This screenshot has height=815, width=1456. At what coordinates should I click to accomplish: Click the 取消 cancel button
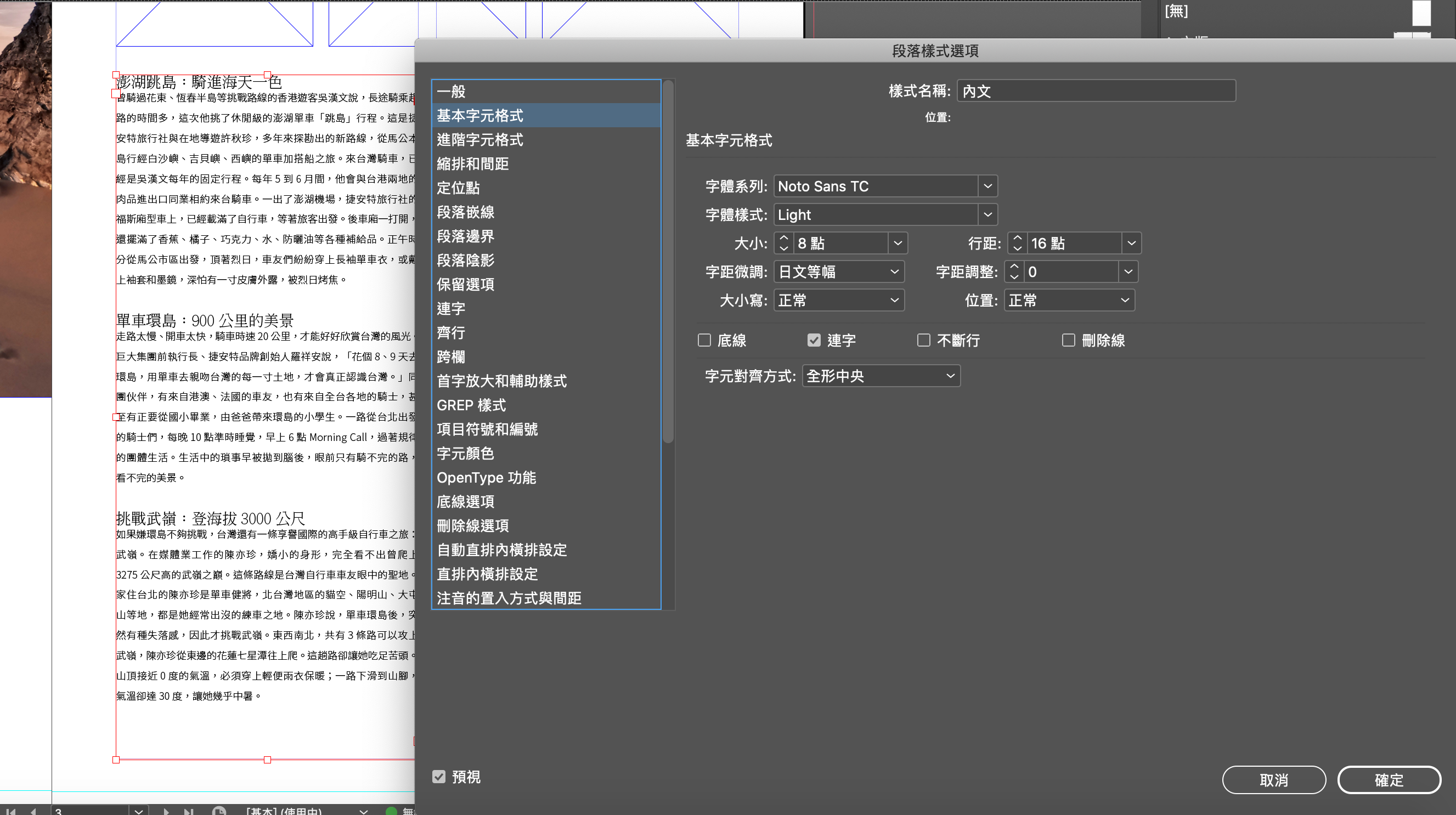tap(1273, 780)
